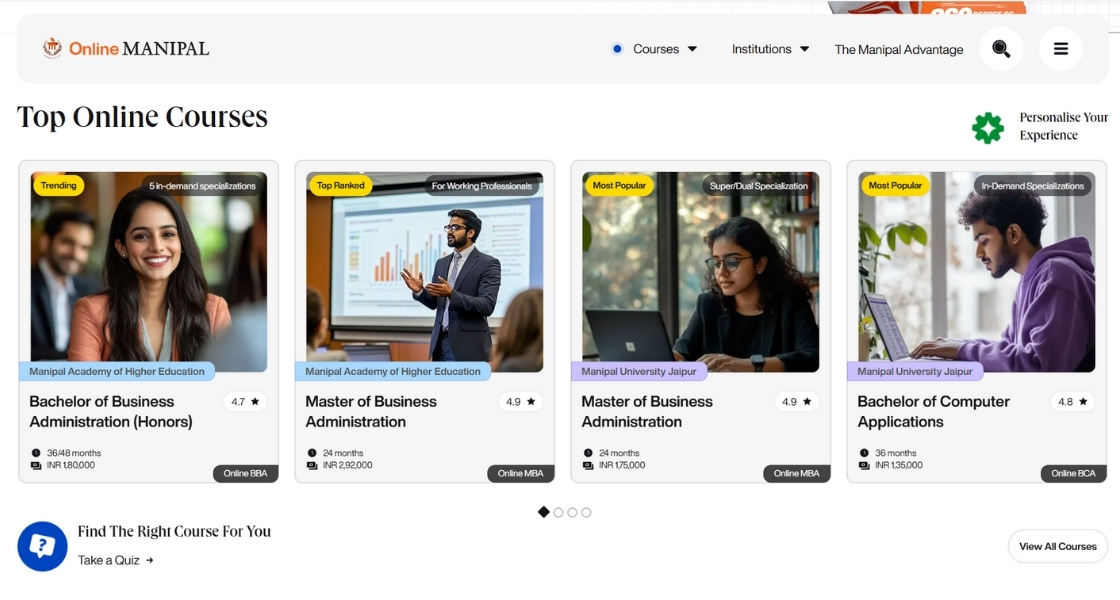Click the INR 1,80,000 fee text
This screenshot has width=1120, height=600.
click(71, 465)
